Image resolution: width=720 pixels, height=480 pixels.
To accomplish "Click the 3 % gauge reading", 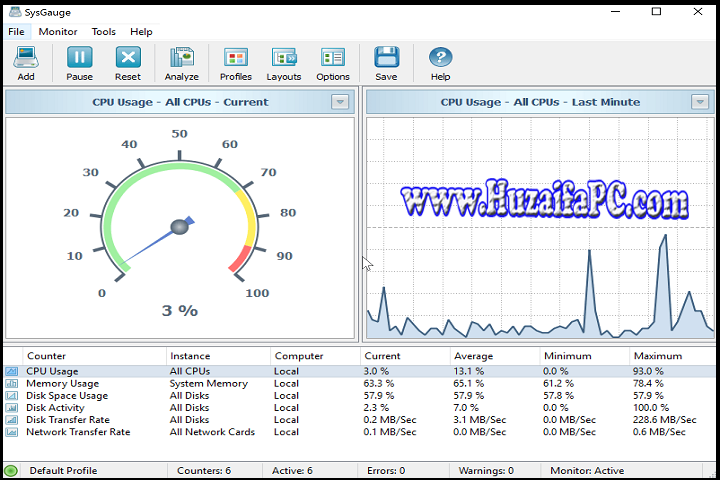I will pos(180,311).
